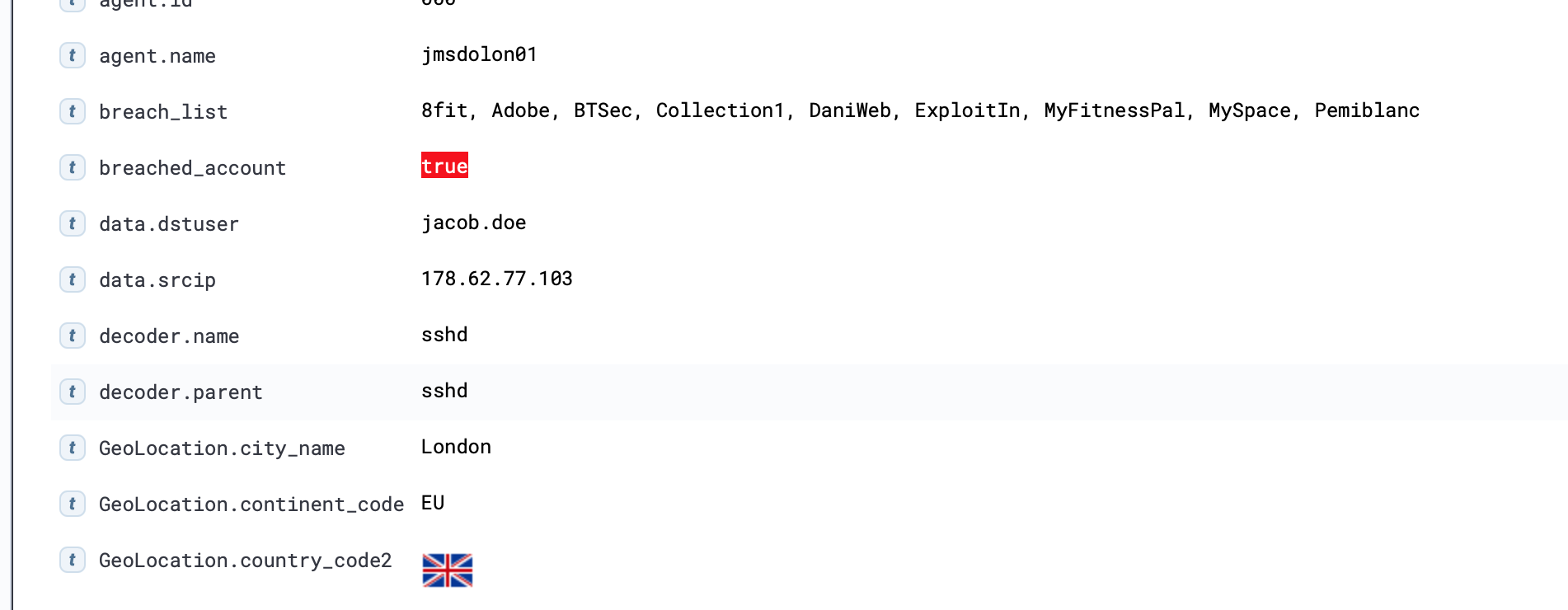Screen dimensions: 1568x610
Task: Click the GeoLocation.country_code2 type icon
Action: click(x=73, y=560)
